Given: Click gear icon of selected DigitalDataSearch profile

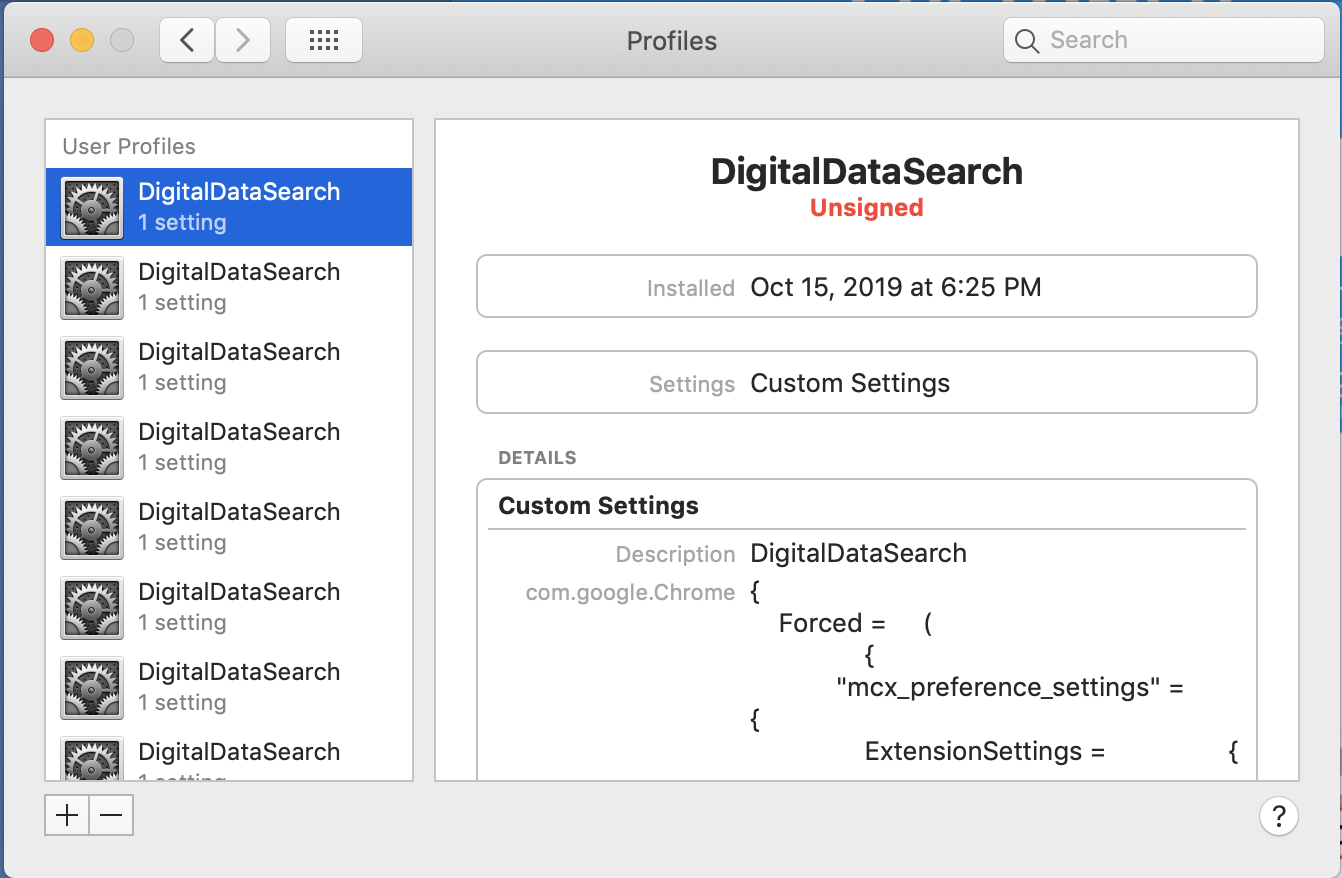Looking at the screenshot, I should tap(92, 207).
